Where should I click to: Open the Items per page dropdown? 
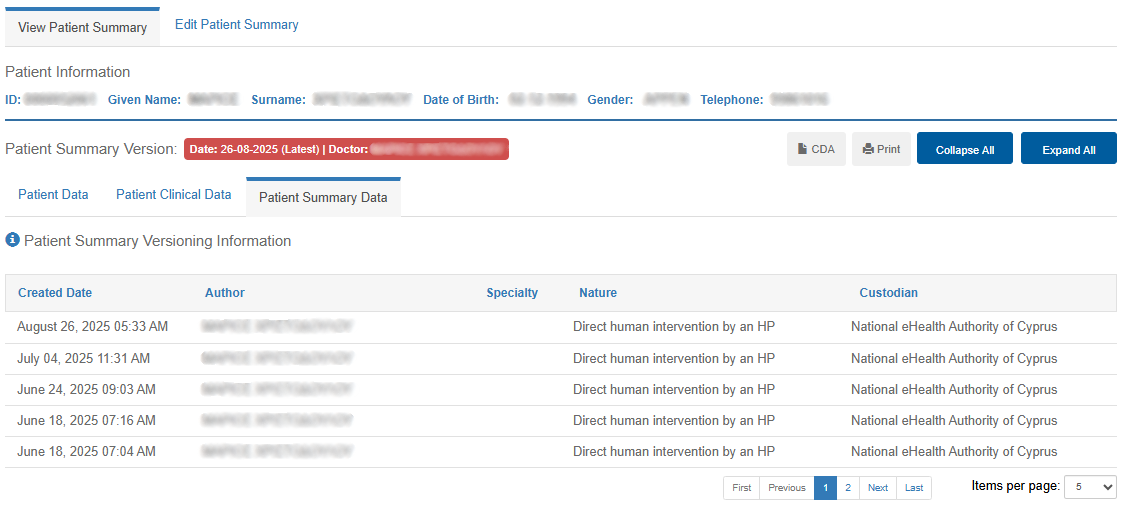1089,486
